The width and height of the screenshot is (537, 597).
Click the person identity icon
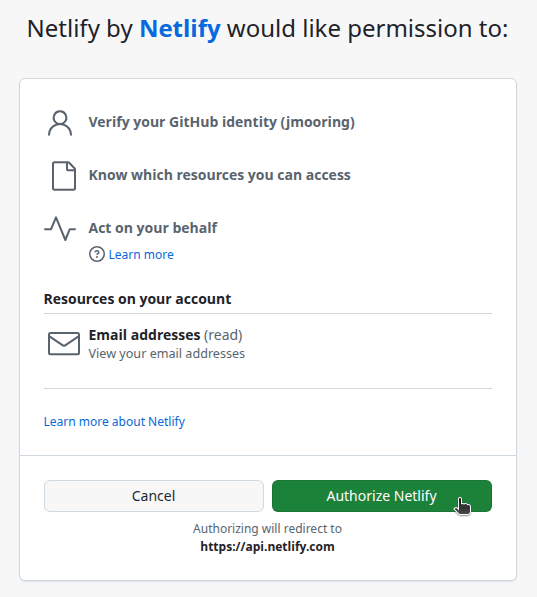(60, 123)
